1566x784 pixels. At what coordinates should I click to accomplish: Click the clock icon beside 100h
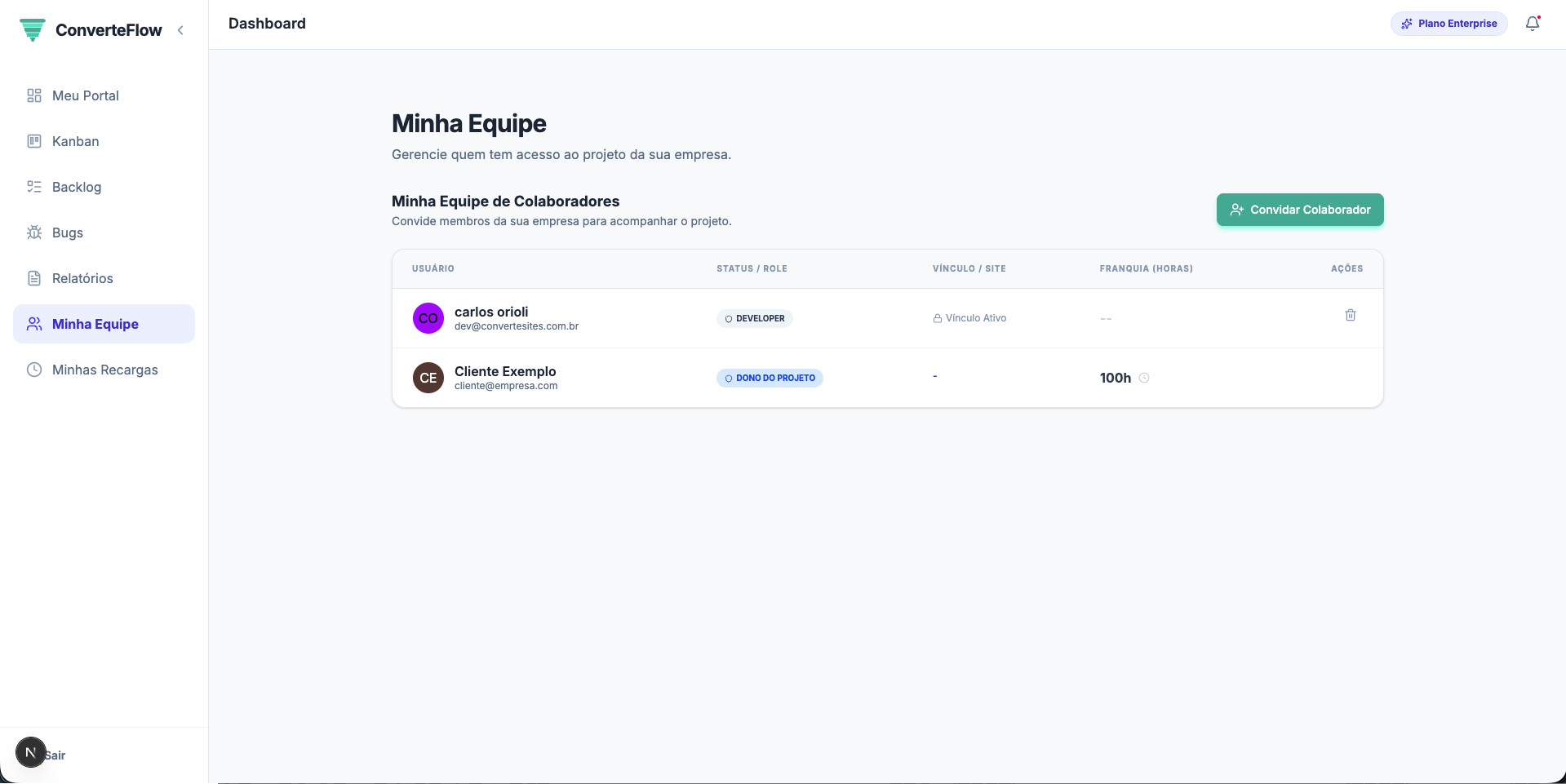click(1144, 378)
